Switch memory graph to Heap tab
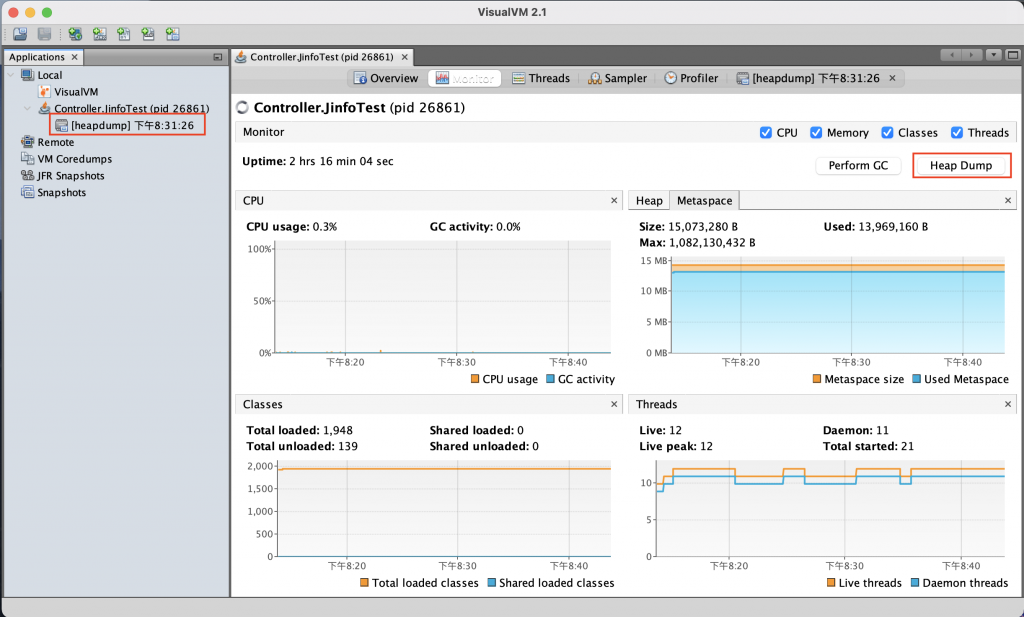Screen dimensions: 1024x617 tap(649, 200)
